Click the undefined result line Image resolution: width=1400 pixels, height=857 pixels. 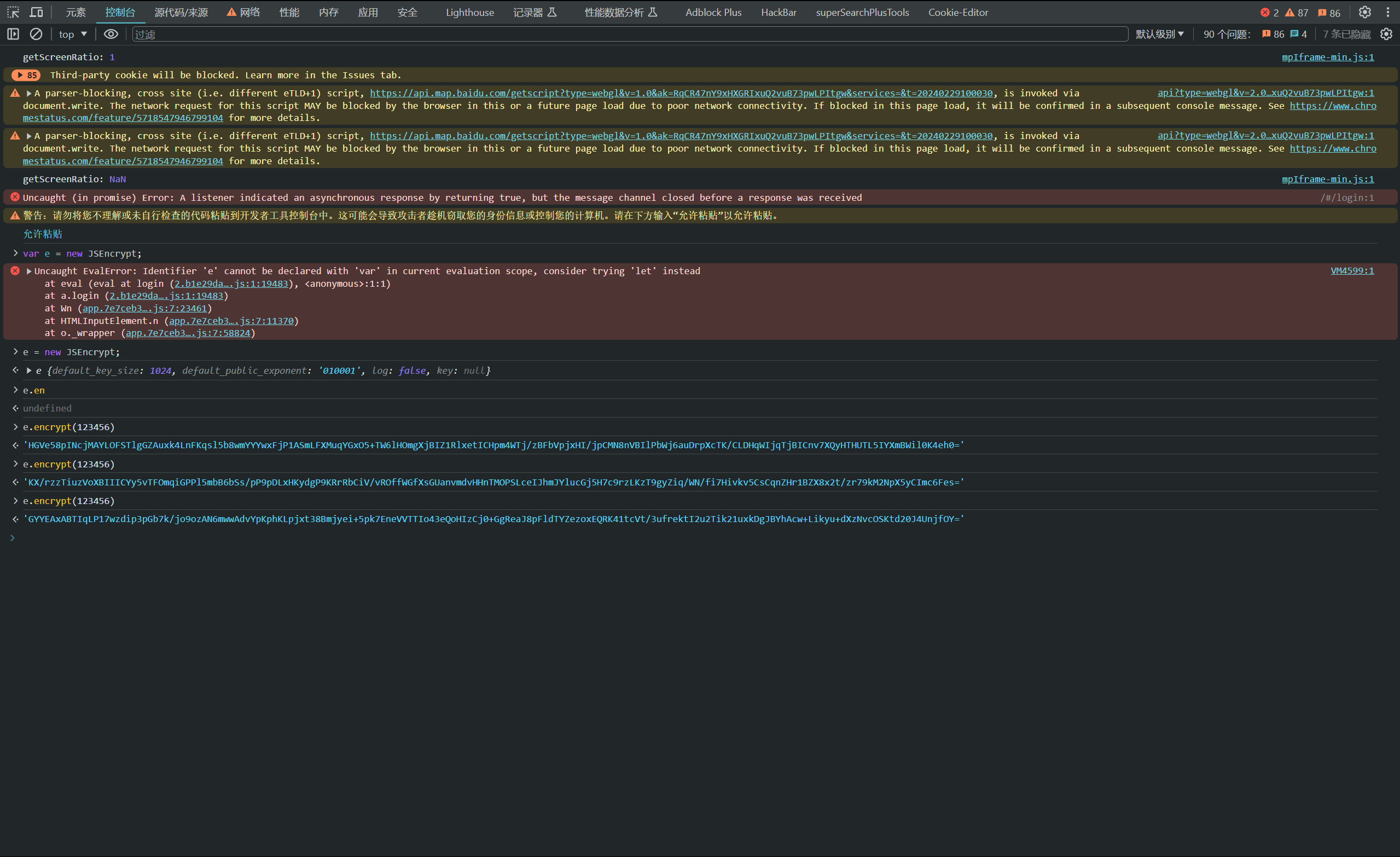(47, 408)
